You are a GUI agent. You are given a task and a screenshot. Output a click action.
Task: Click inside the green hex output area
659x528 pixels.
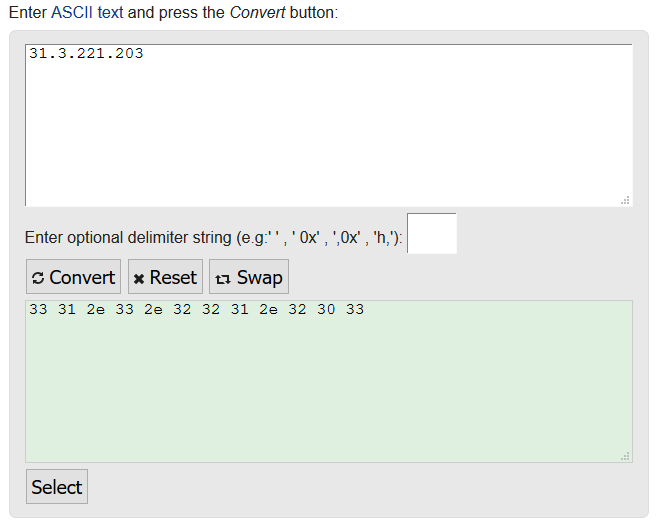tap(328, 390)
